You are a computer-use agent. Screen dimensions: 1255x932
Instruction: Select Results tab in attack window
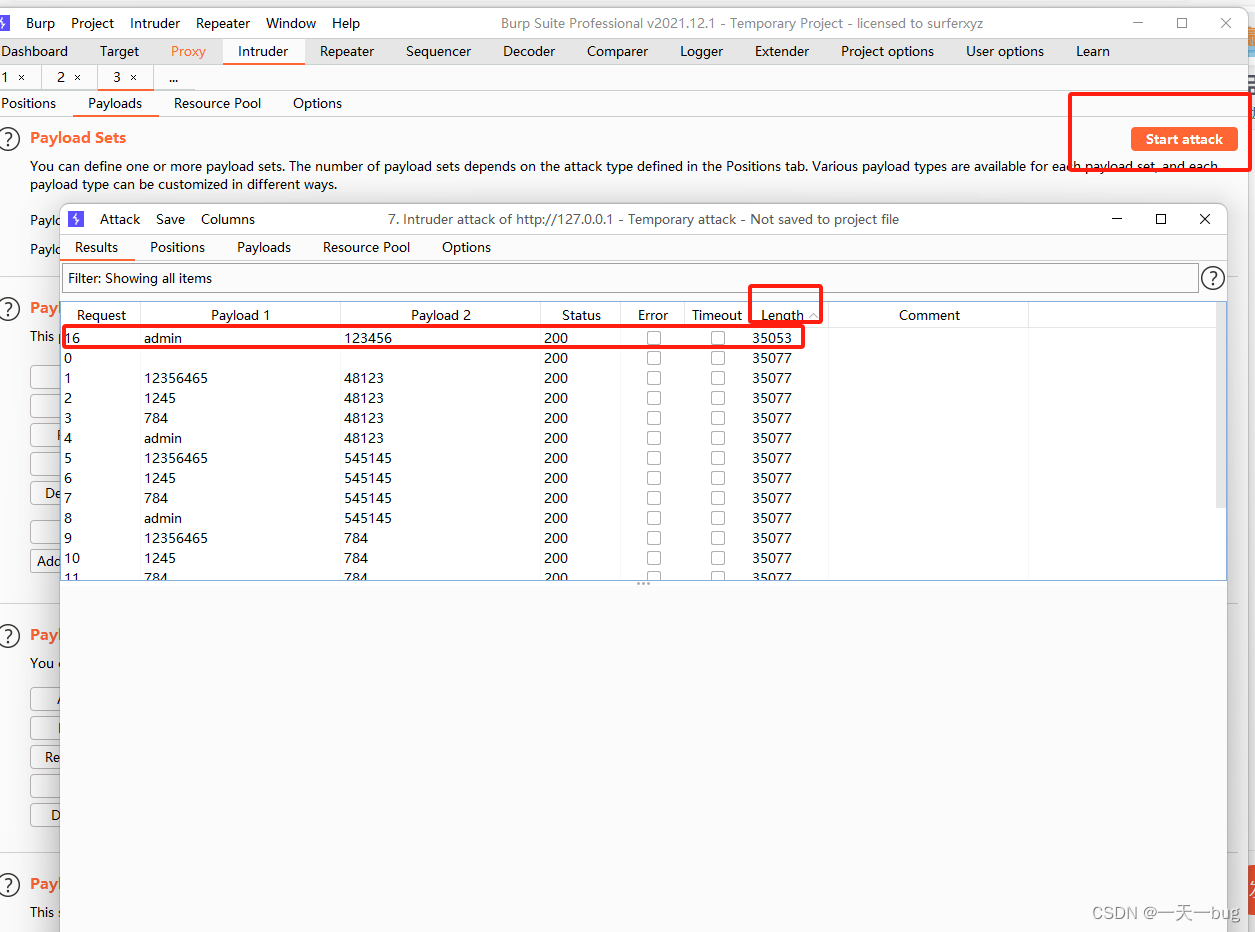pos(97,247)
